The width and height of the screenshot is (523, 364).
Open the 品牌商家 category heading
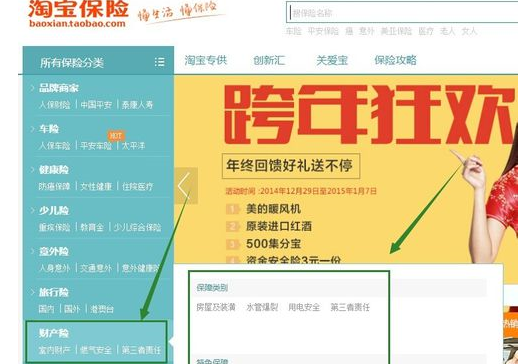point(59,88)
